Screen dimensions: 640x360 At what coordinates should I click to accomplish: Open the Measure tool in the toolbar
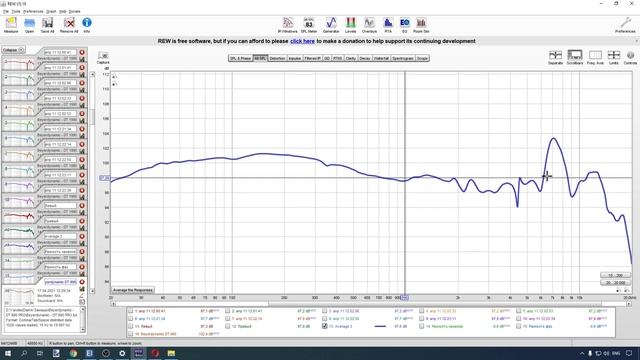pyautogui.click(x=11, y=24)
